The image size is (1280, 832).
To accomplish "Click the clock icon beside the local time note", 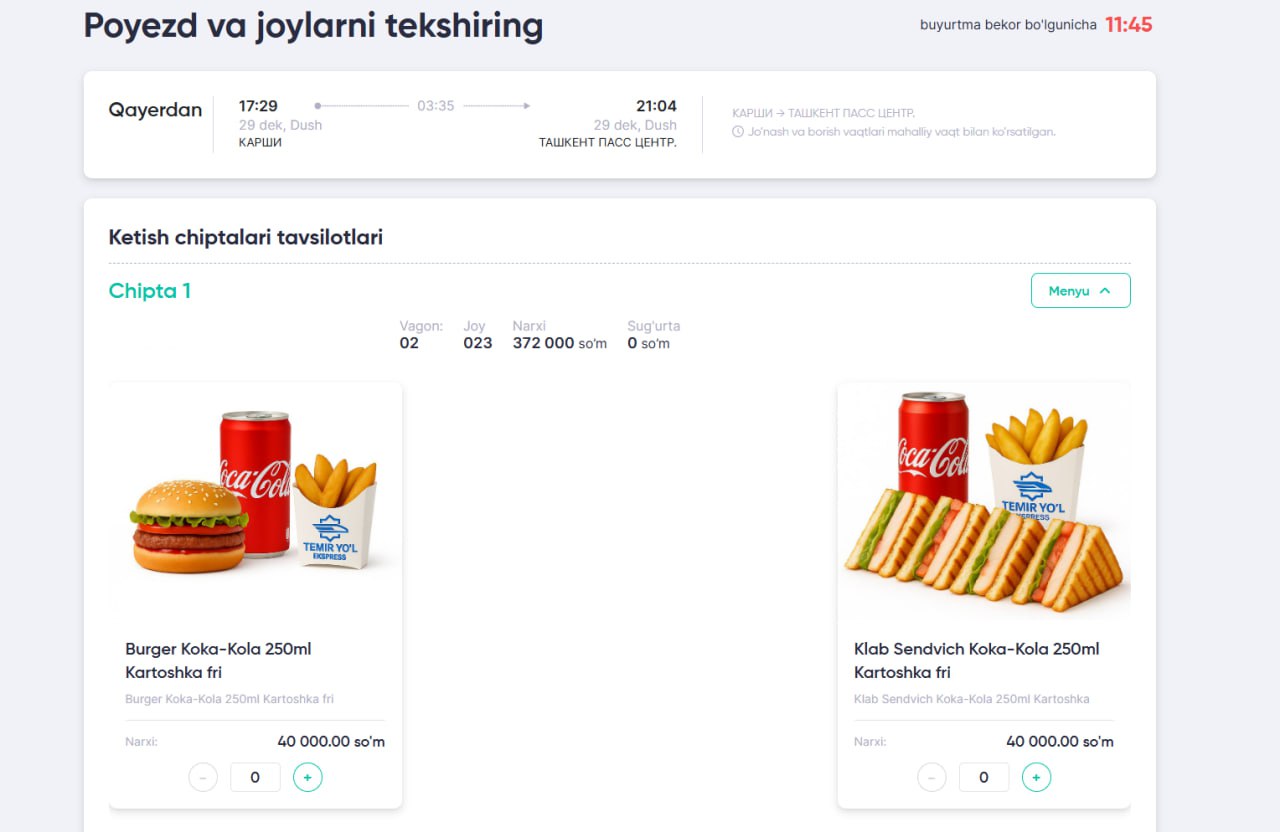I will click(738, 132).
